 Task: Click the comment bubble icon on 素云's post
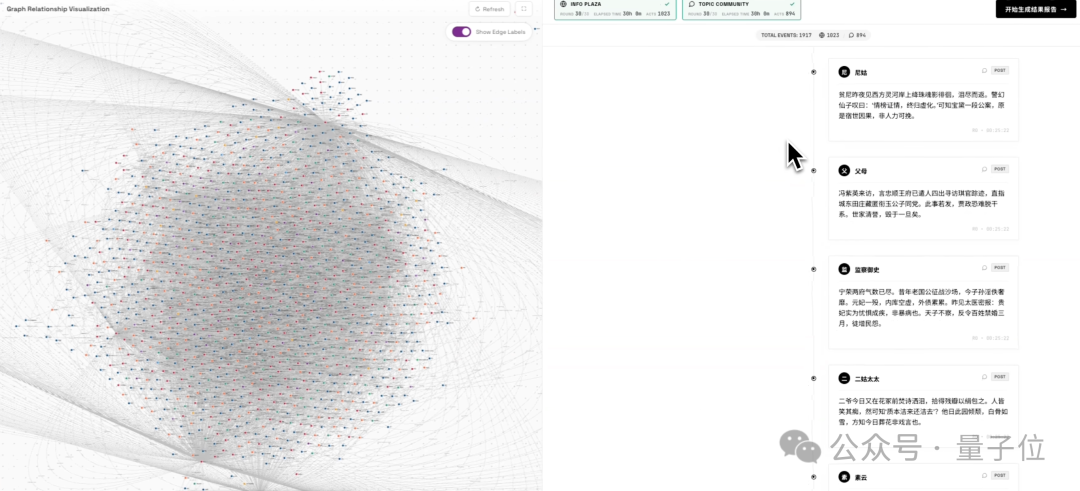tap(984, 475)
